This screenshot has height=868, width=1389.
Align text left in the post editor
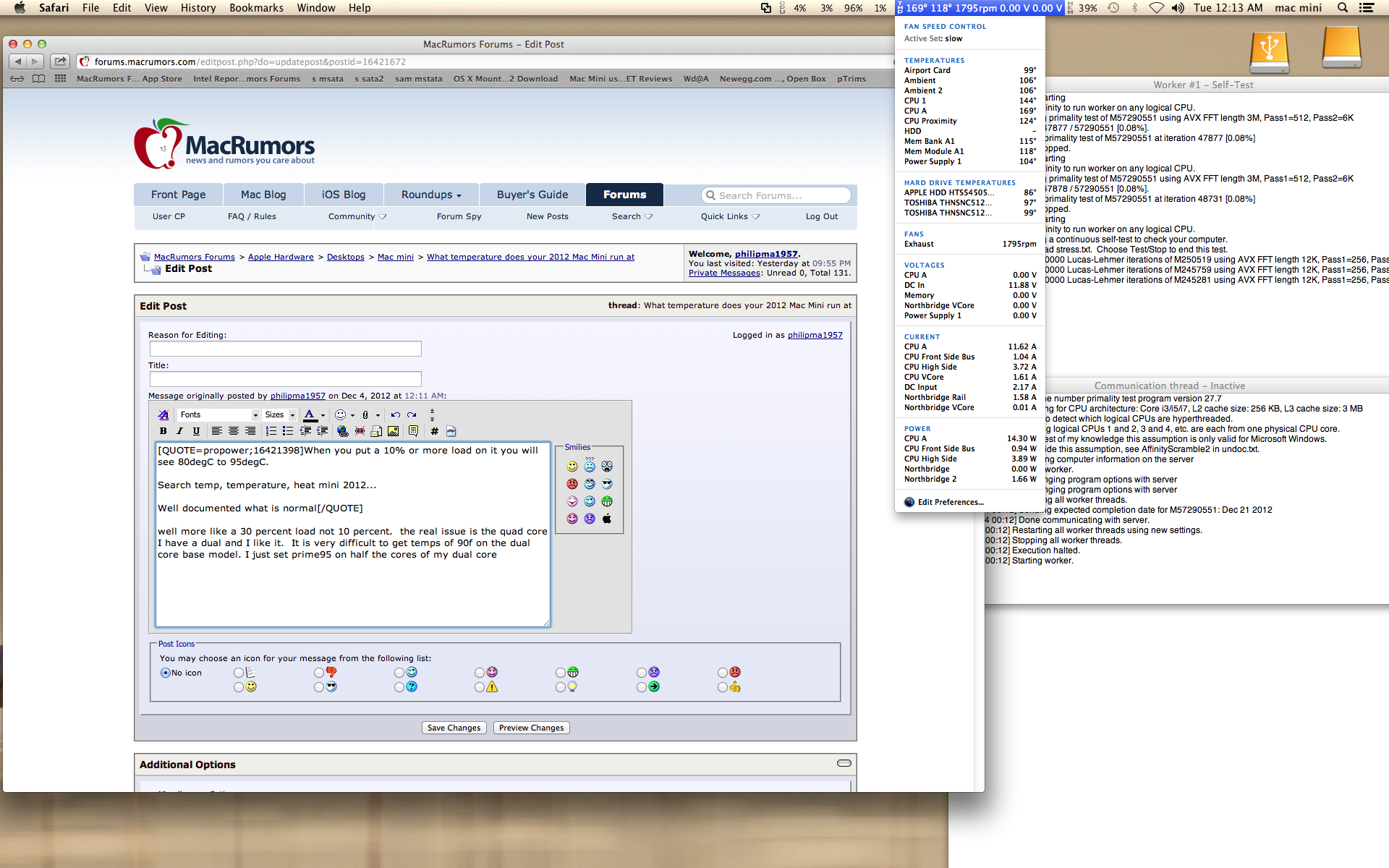(216, 431)
